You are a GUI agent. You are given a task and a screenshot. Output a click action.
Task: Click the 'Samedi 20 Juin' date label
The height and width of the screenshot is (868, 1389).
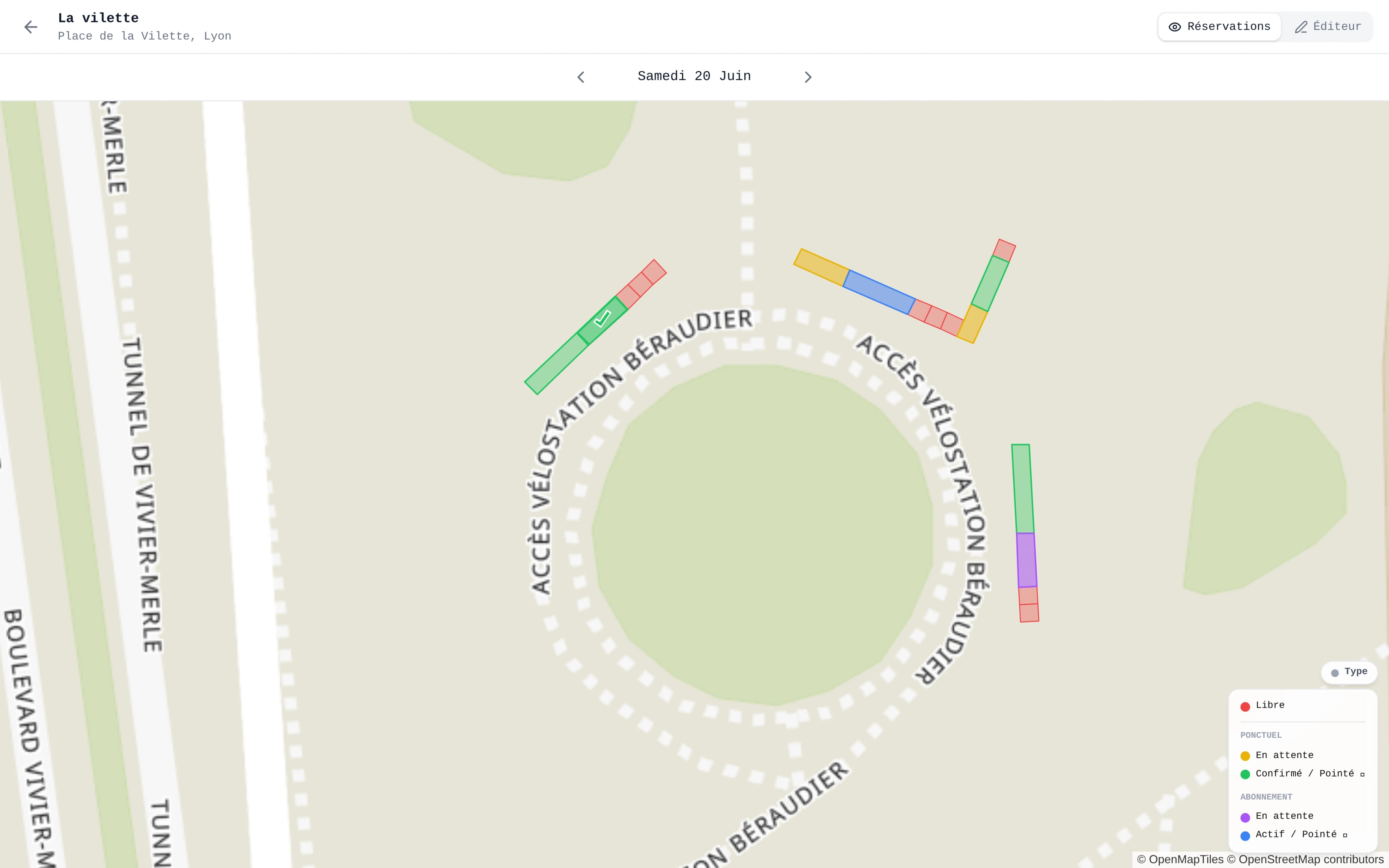pyautogui.click(x=694, y=76)
